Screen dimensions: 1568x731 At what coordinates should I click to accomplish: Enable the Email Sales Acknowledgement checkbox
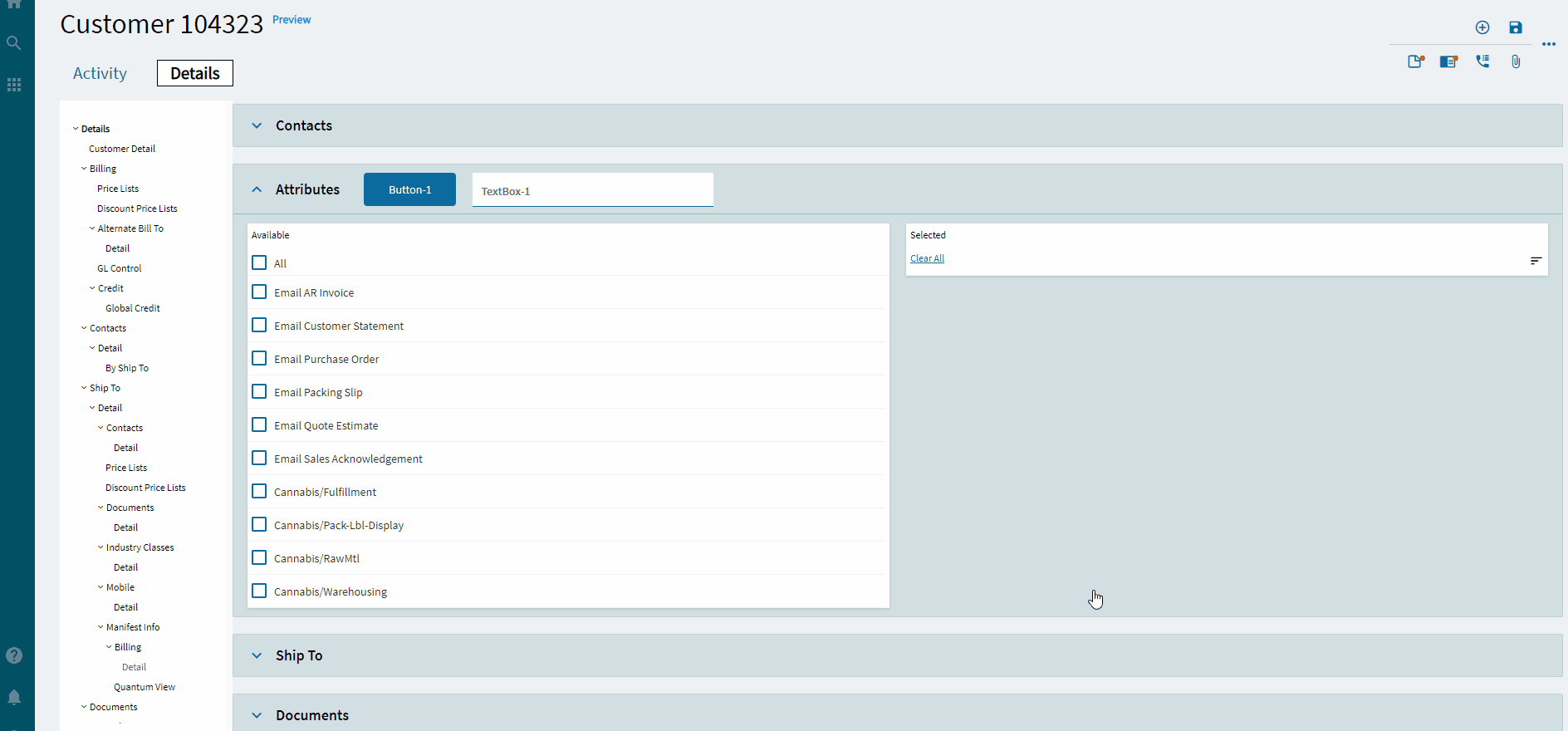(259, 458)
